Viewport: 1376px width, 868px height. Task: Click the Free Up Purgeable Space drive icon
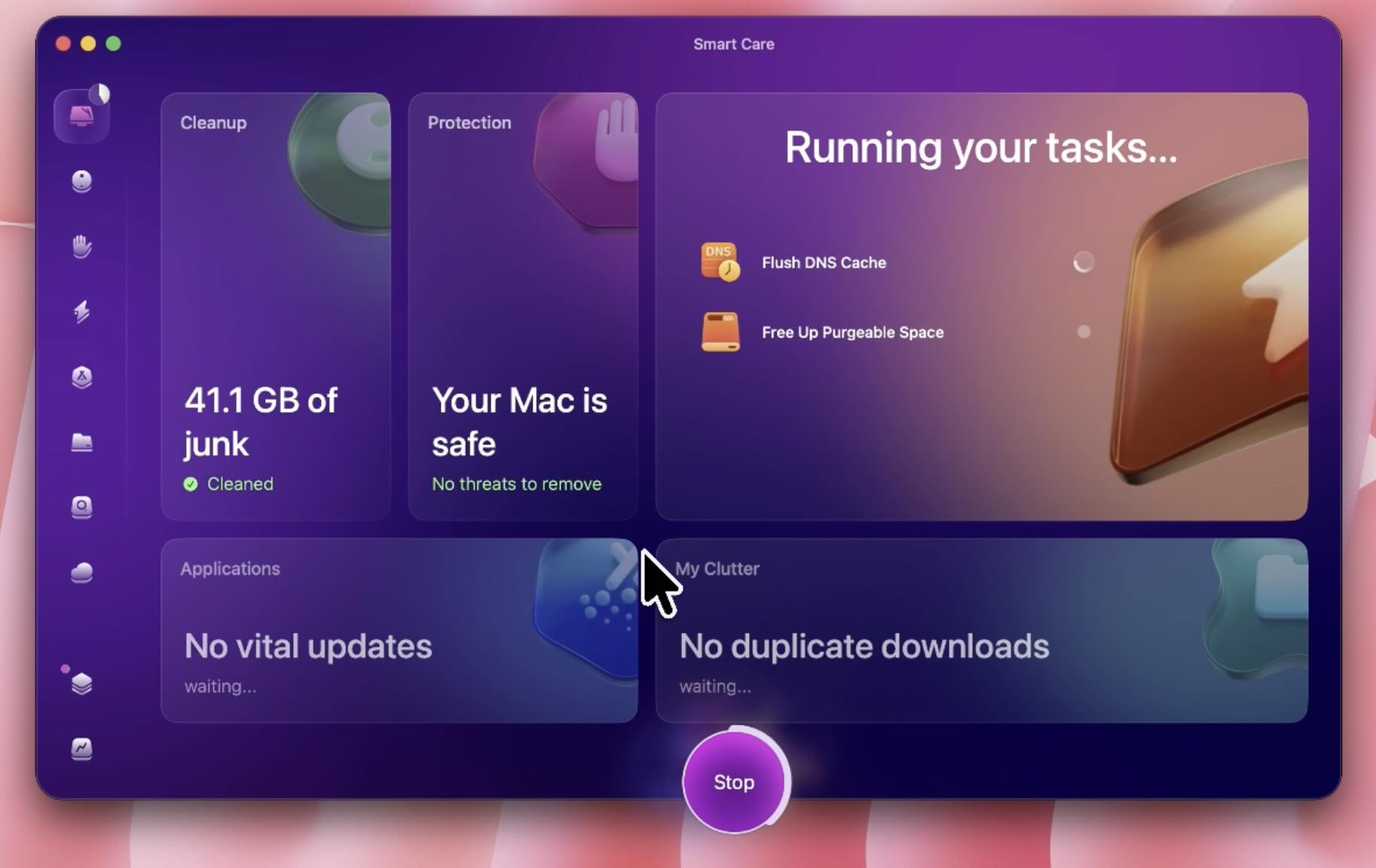(x=720, y=332)
